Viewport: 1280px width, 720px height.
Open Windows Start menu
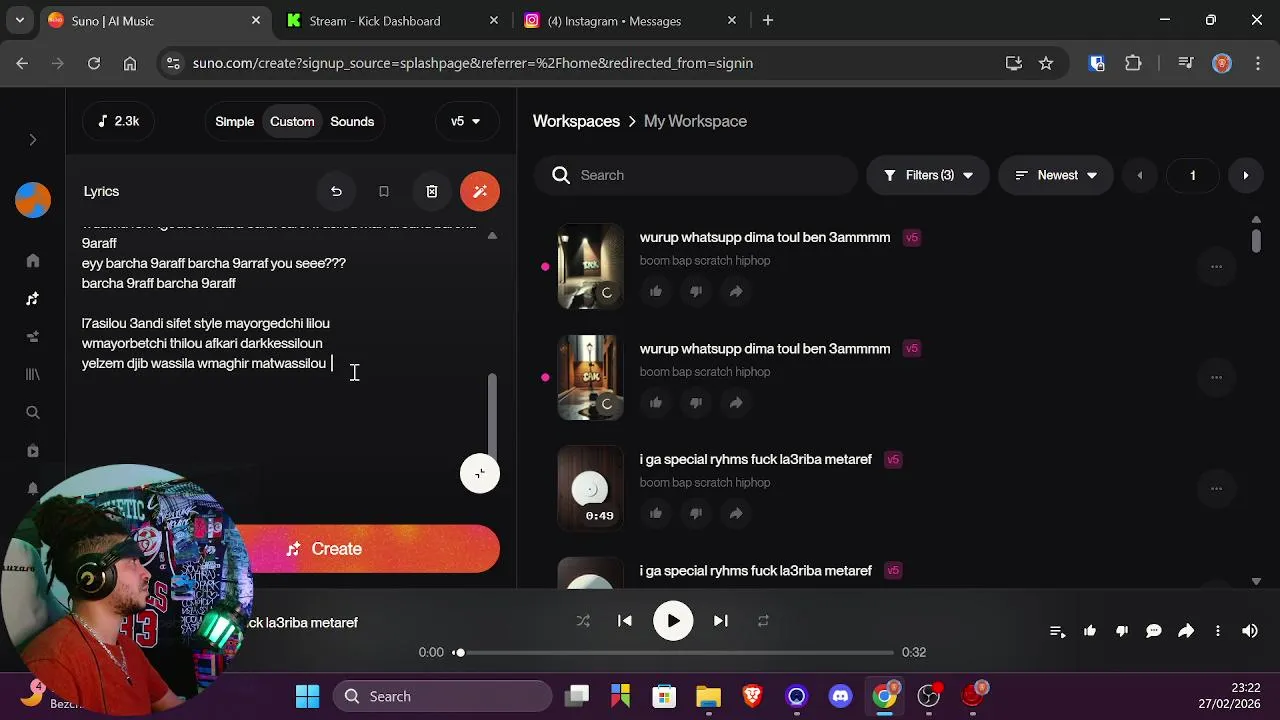pyautogui.click(x=308, y=696)
